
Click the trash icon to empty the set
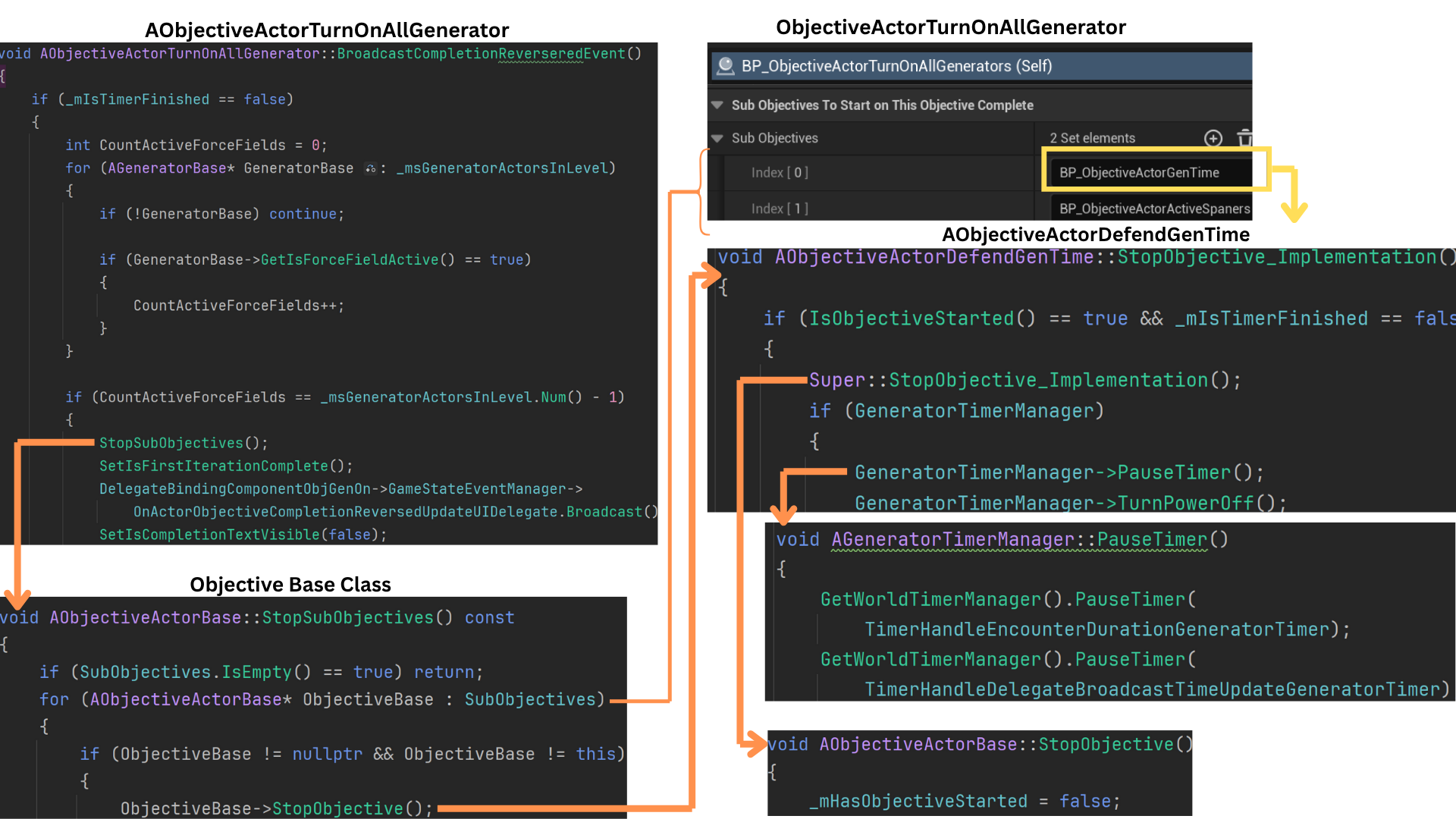(1244, 138)
